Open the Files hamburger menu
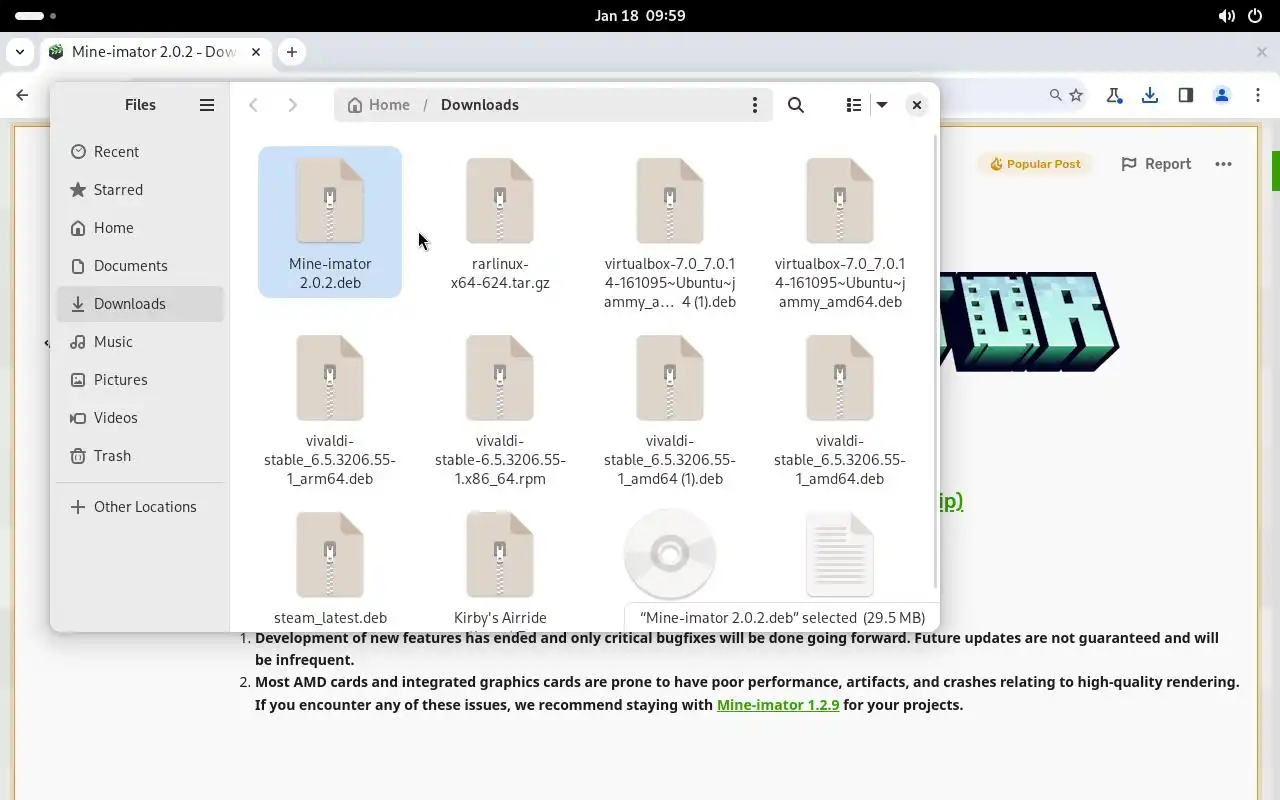 (207, 105)
